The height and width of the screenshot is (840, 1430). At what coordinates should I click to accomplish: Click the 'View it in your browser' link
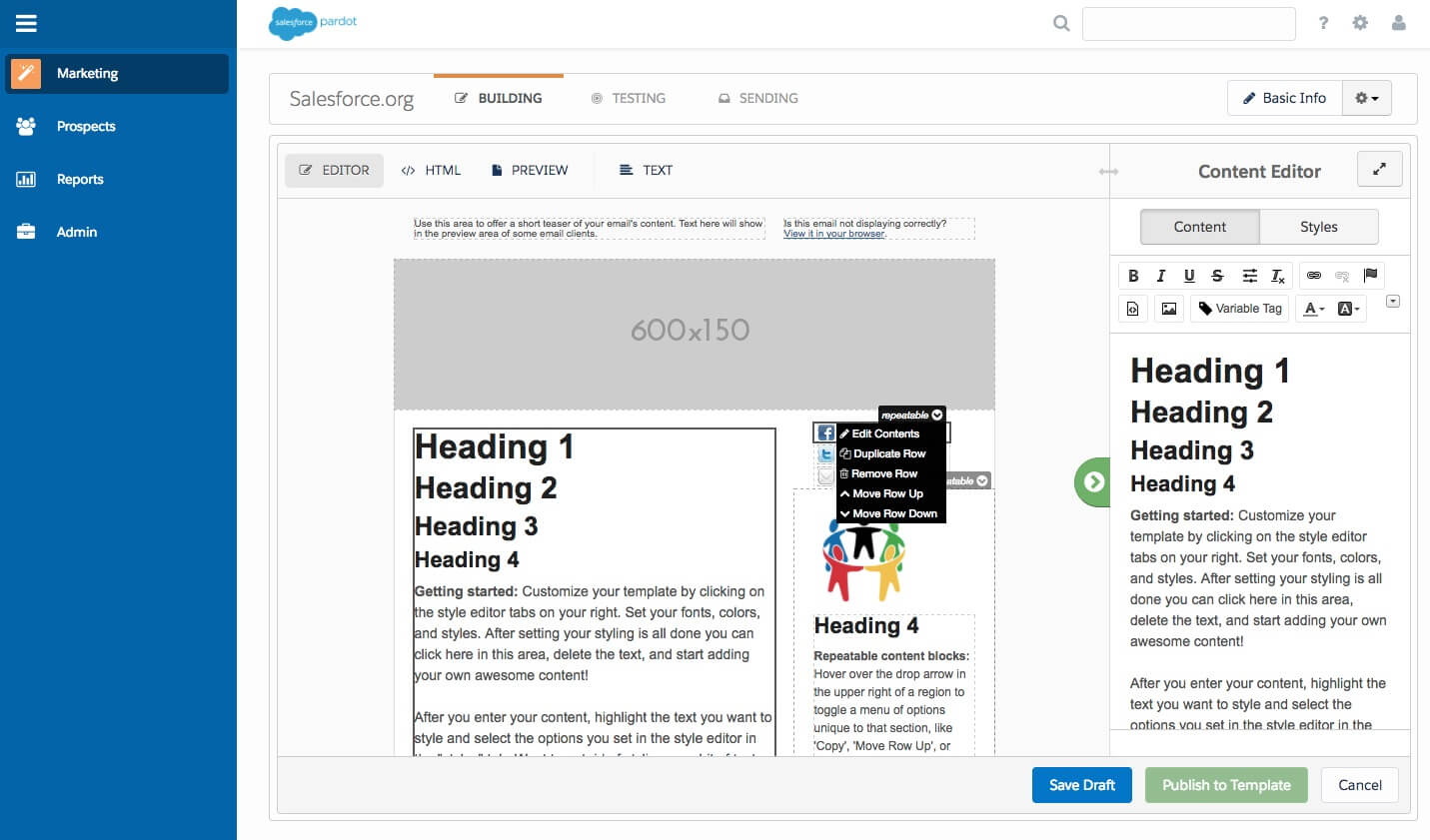pyautogui.click(x=834, y=234)
